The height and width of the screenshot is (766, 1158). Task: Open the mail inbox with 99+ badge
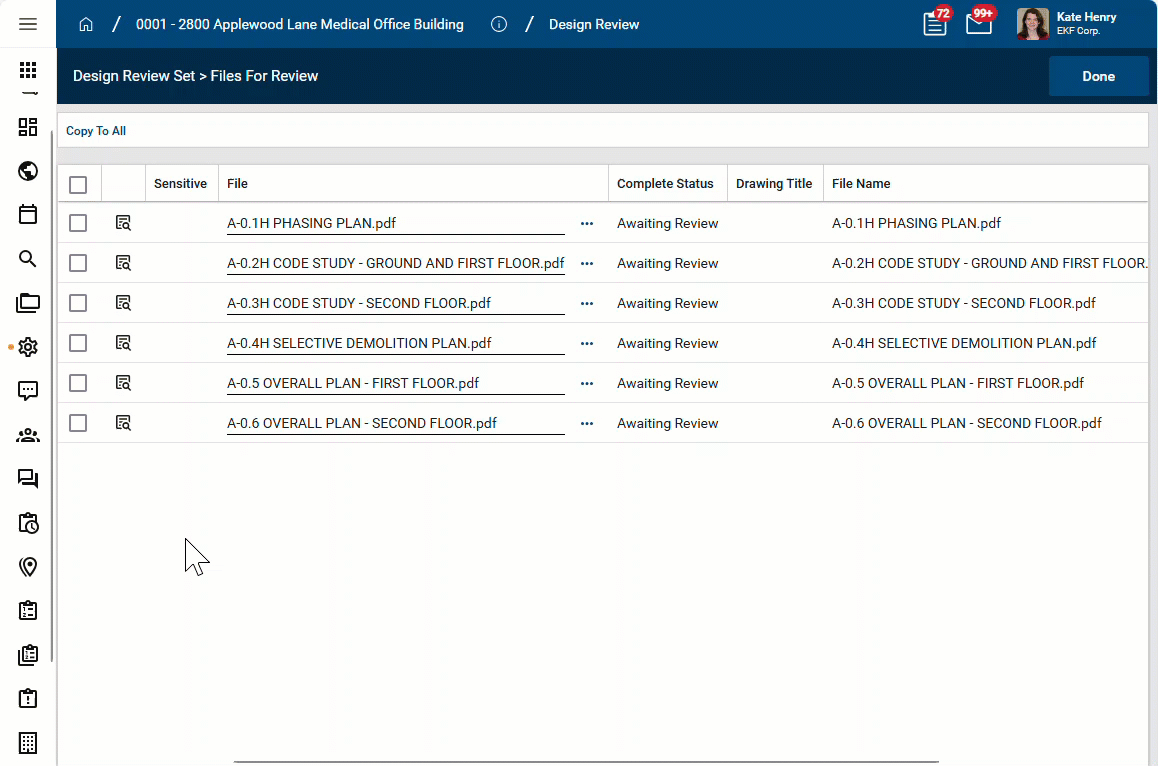pyautogui.click(x=979, y=24)
